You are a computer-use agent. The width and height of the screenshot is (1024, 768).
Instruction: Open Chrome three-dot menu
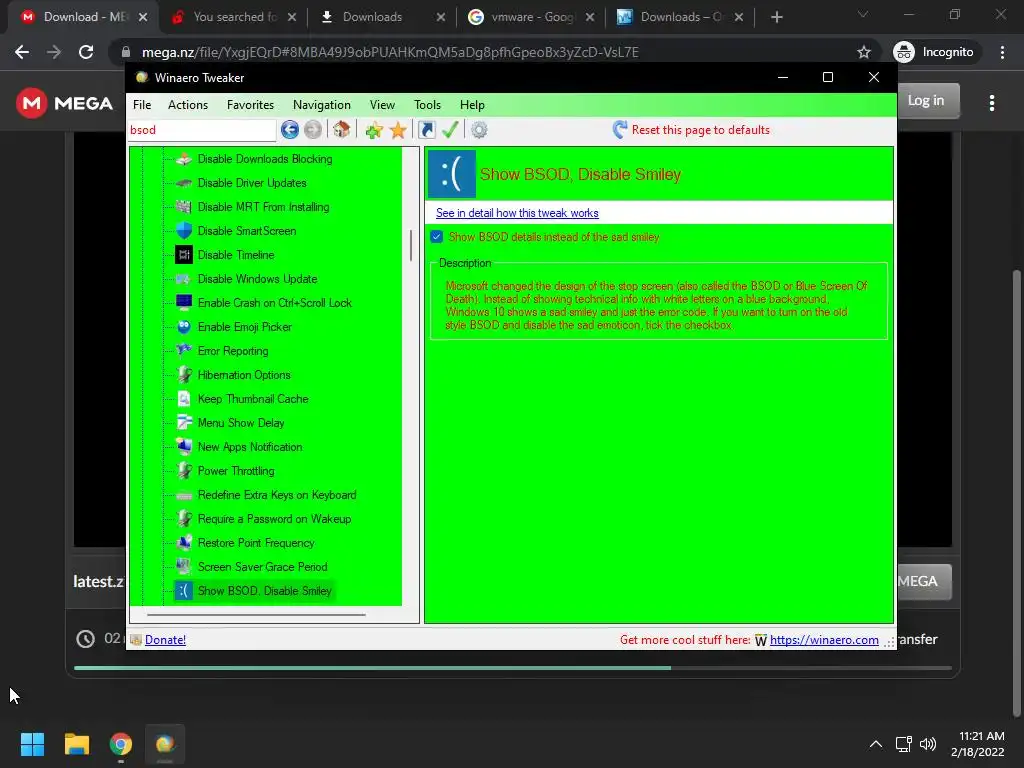coord(1002,52)
